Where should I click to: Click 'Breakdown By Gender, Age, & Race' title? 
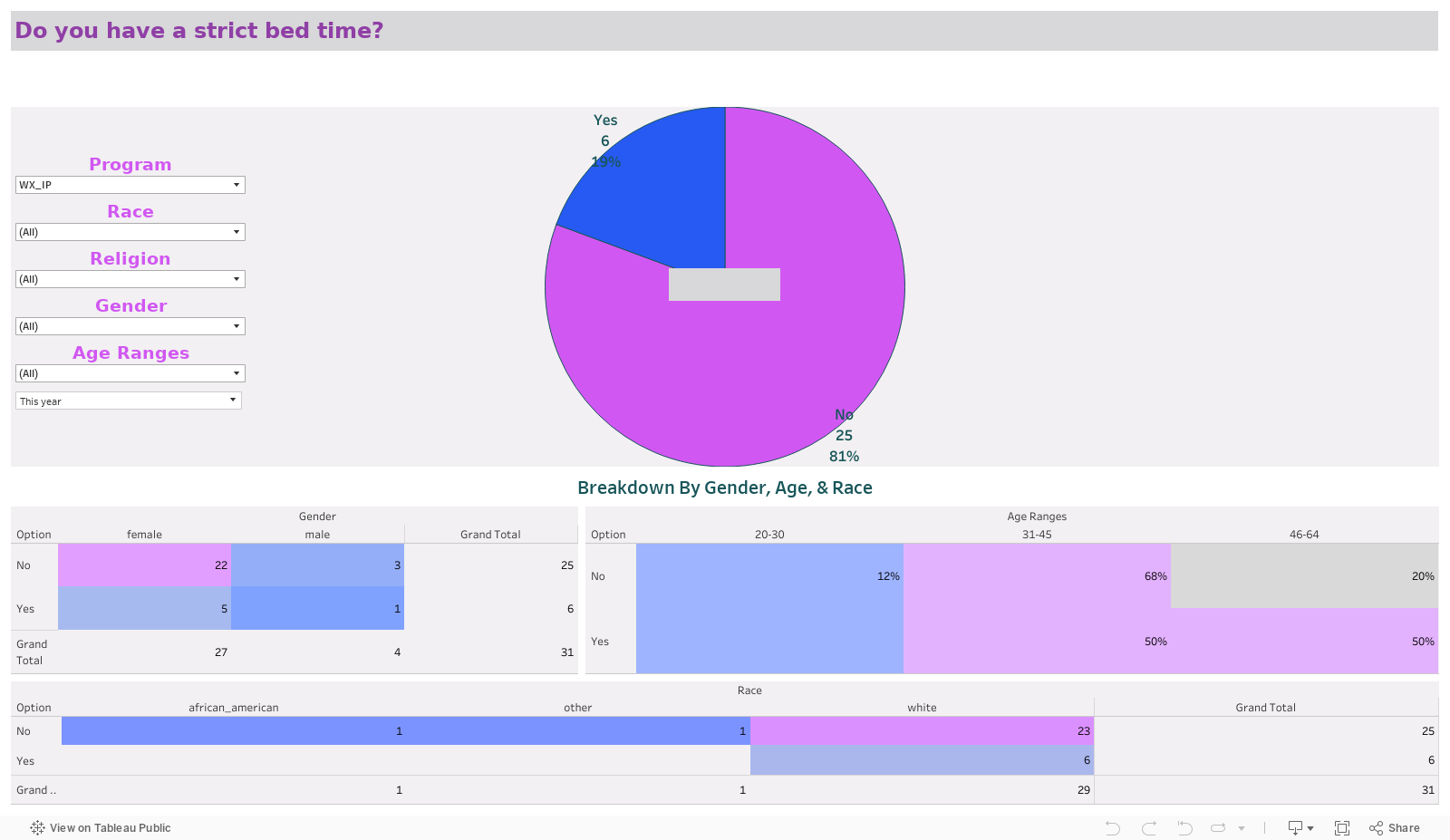[x=724, y=488]
